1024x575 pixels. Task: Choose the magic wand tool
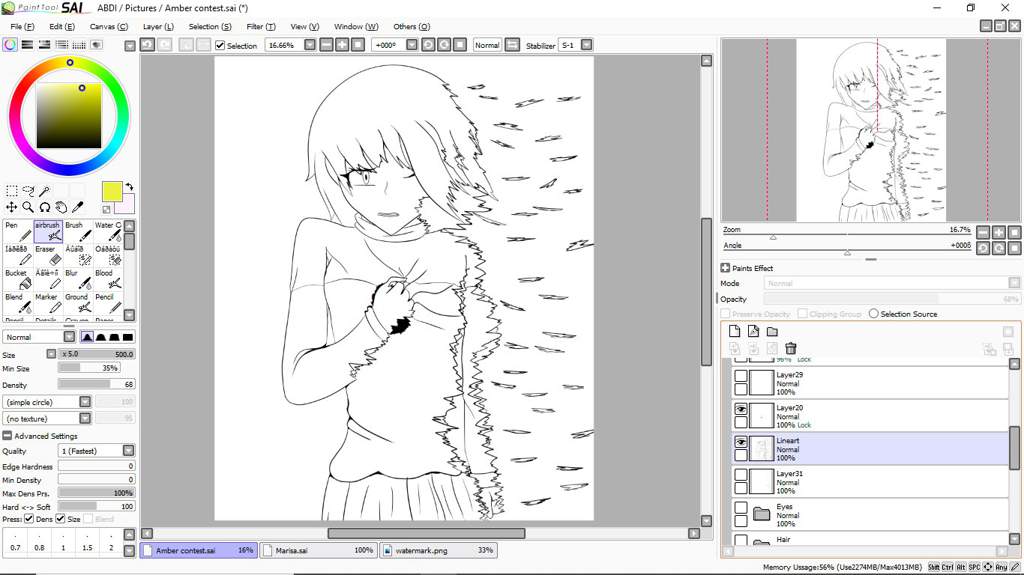tap(44, 191)
